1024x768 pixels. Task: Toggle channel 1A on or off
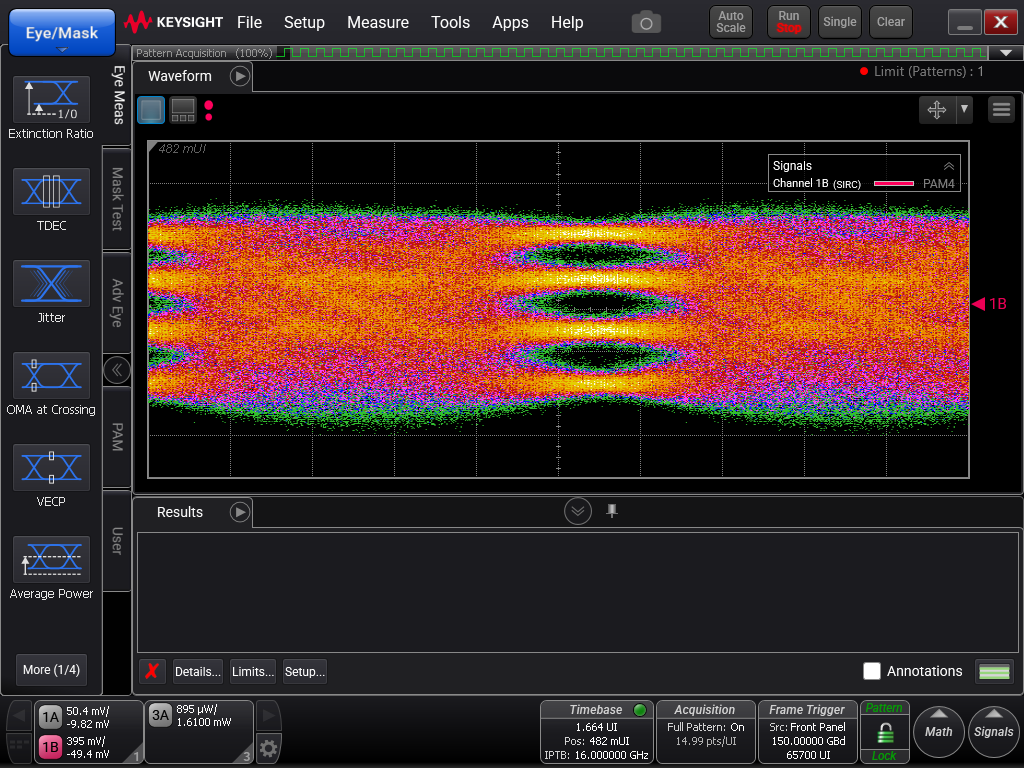point(50,717)
